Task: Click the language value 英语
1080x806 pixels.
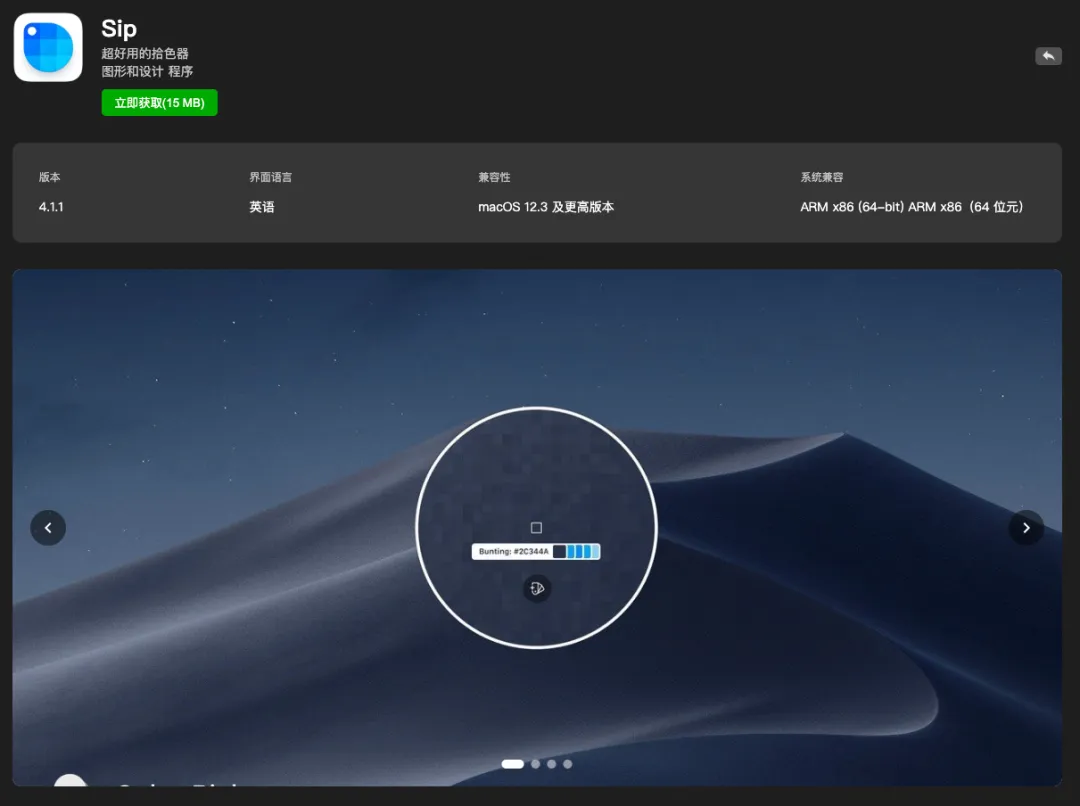Action: tap(262, 207)
